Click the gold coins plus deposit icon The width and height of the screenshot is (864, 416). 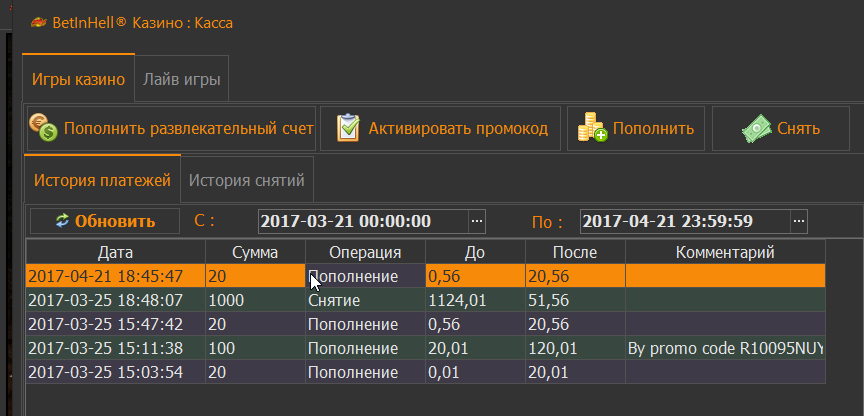[592, 127]
